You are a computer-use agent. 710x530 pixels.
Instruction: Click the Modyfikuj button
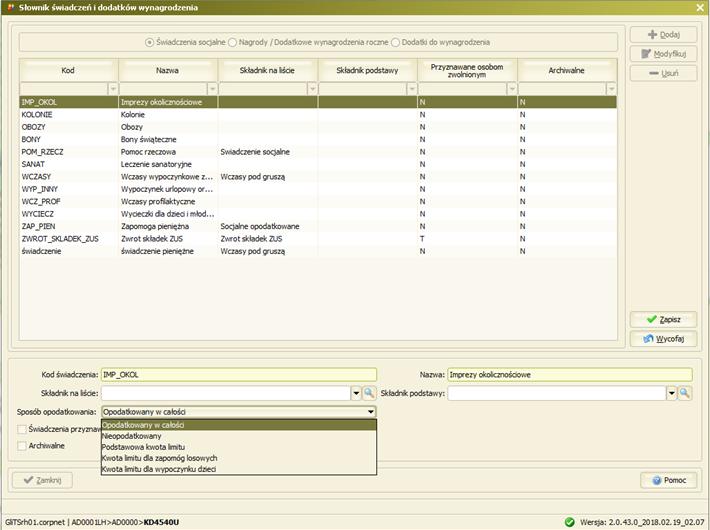663,54
